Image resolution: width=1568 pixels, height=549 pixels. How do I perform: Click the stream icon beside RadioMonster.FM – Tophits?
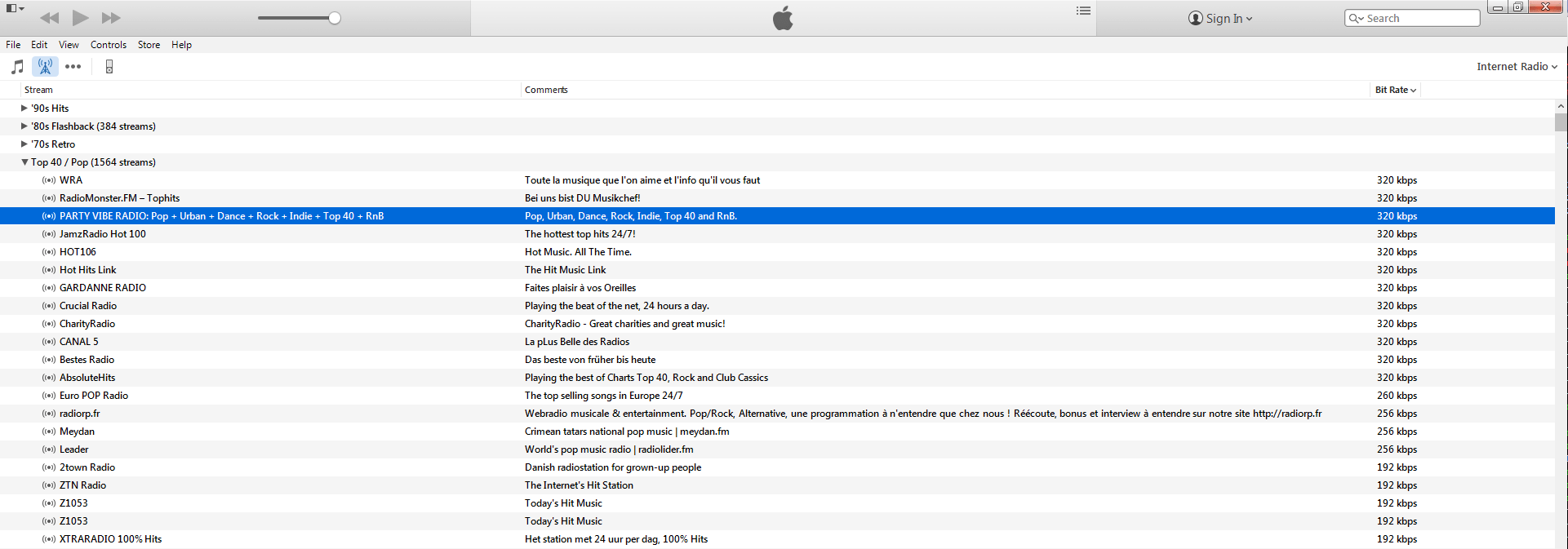(49, 198)
